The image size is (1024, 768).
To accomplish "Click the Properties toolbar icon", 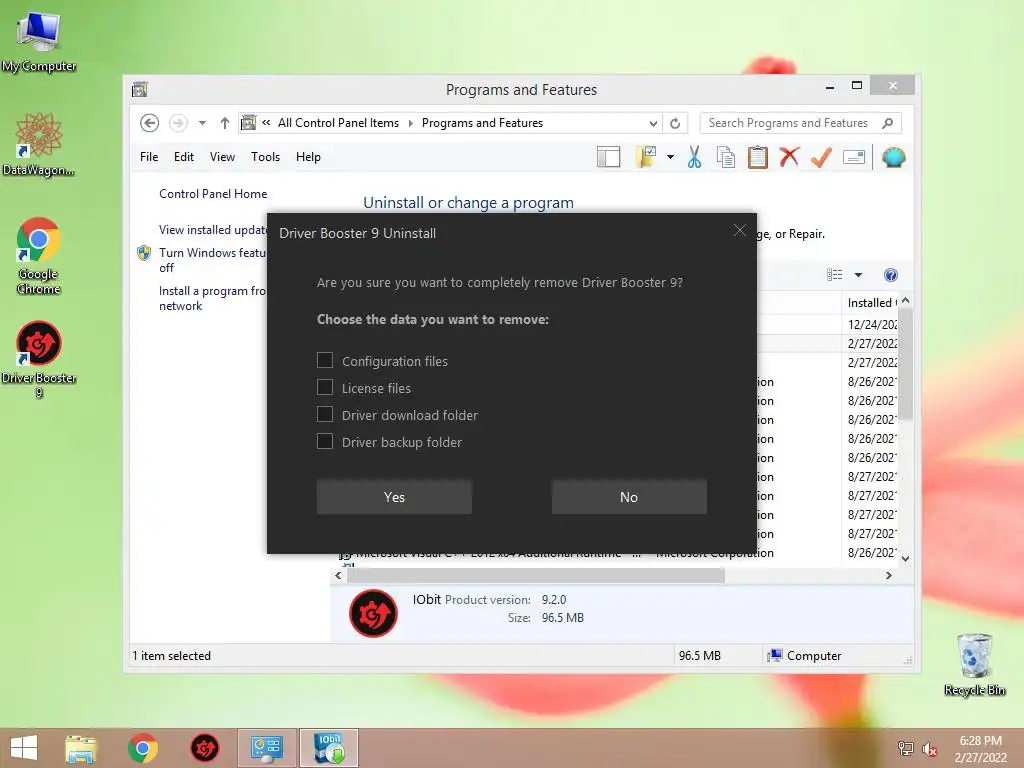I will coord(854,157).
